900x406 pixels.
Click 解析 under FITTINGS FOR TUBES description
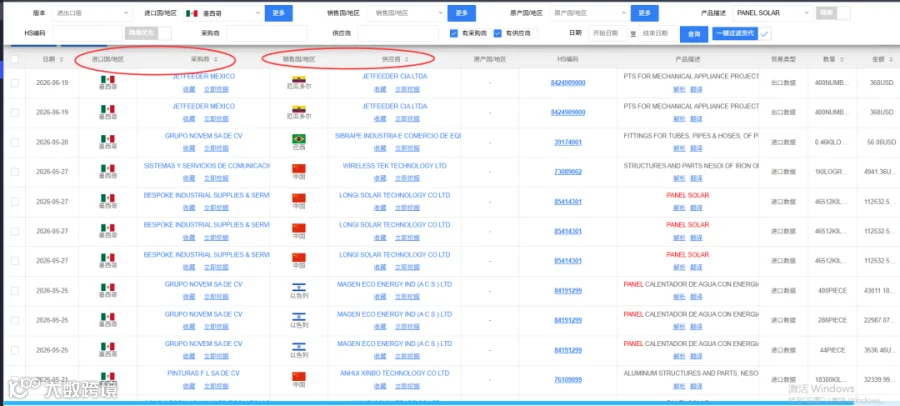pos(679,148)
